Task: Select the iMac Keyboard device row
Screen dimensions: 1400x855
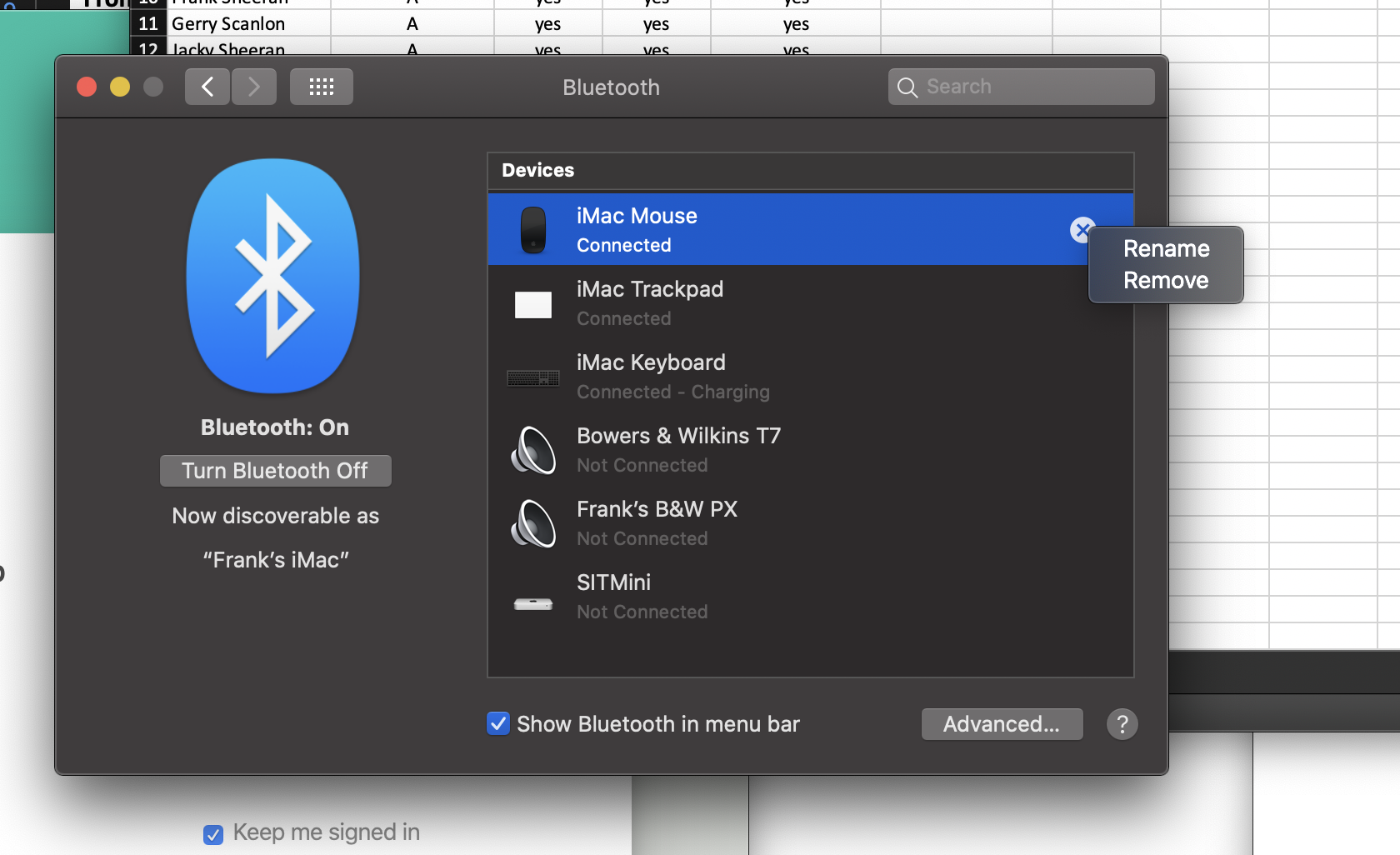Action: pos(811,377)
